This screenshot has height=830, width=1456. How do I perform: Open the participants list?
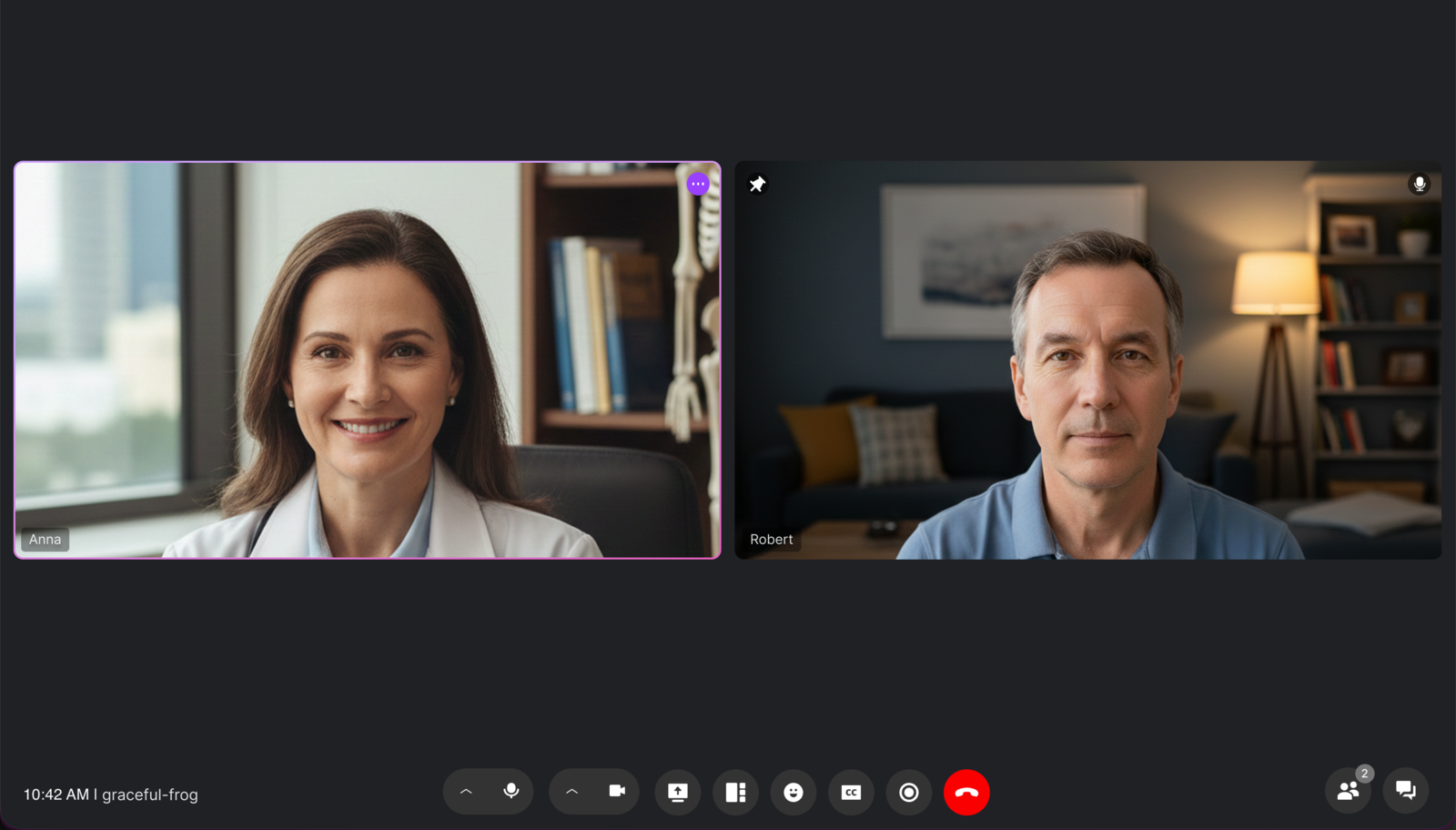click(1348, 791)
